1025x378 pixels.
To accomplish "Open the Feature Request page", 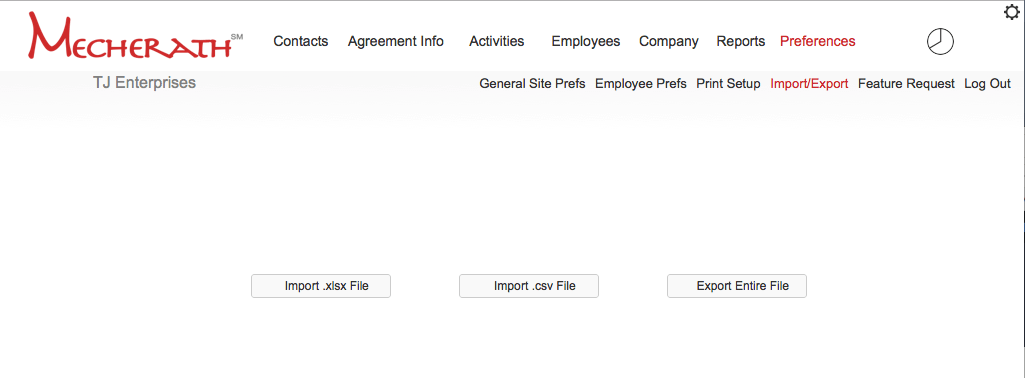I will (906, 84).
